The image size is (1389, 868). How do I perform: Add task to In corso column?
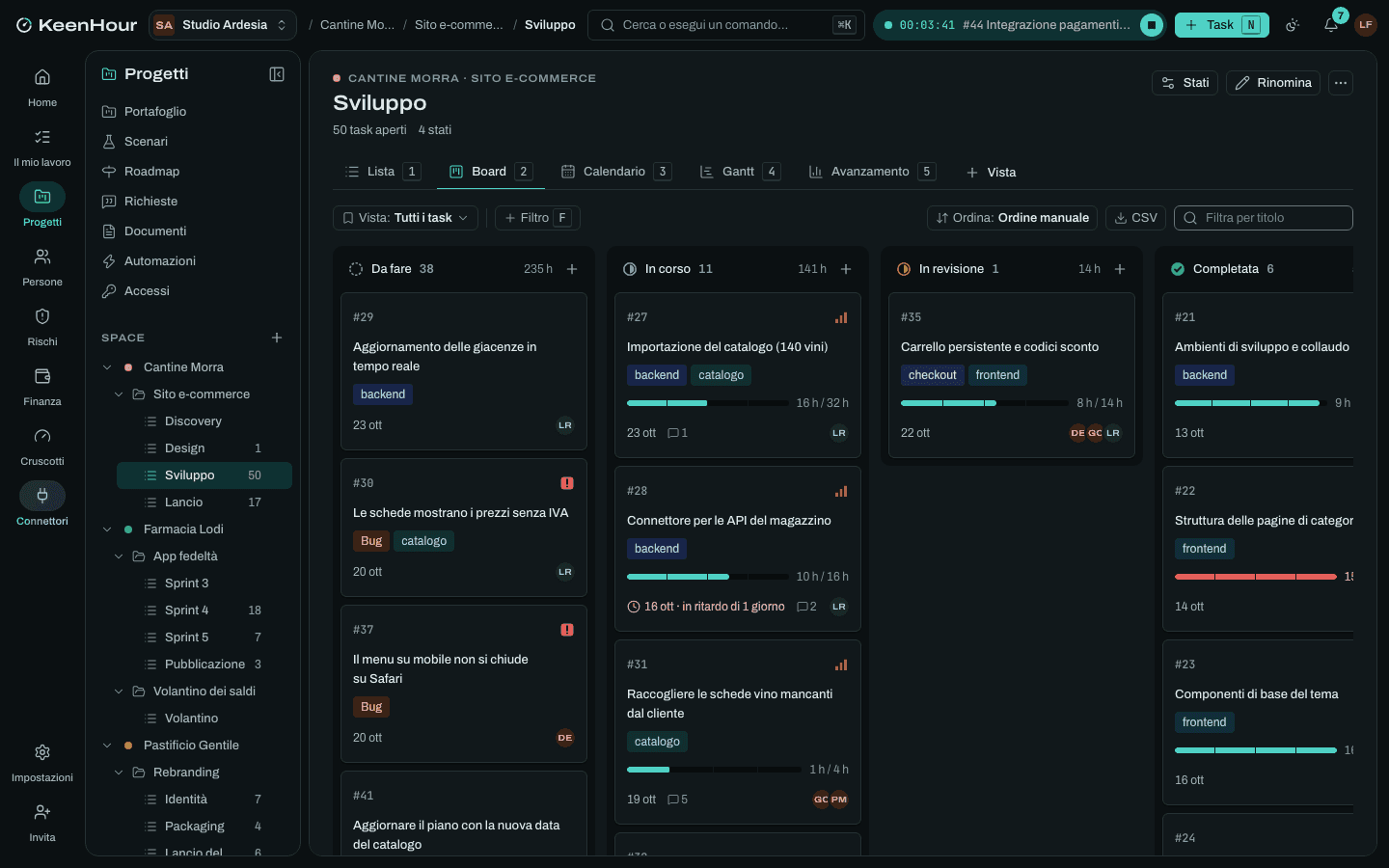[846, 269]
